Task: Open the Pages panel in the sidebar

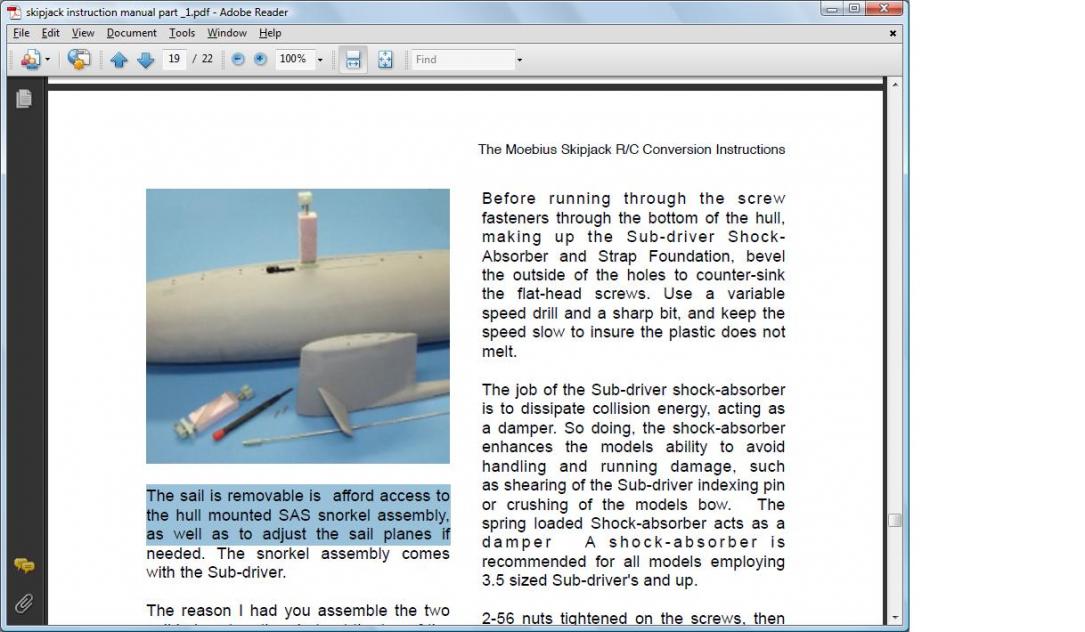Action: [x=24, y=98]
